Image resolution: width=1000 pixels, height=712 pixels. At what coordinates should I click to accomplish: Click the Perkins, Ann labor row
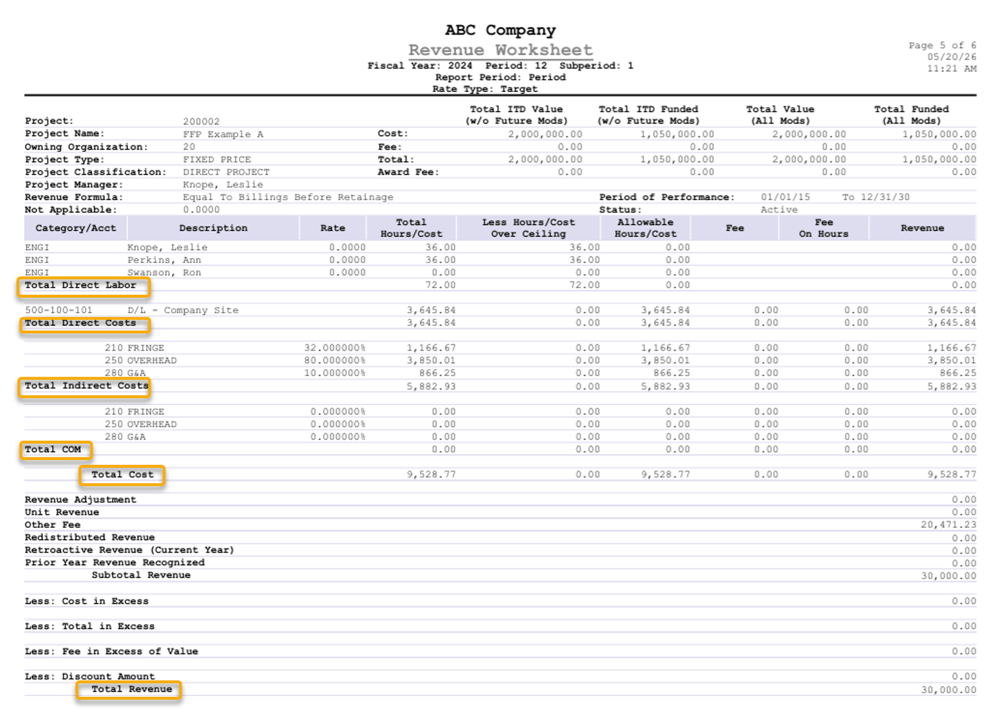click(x=500, y=260)
